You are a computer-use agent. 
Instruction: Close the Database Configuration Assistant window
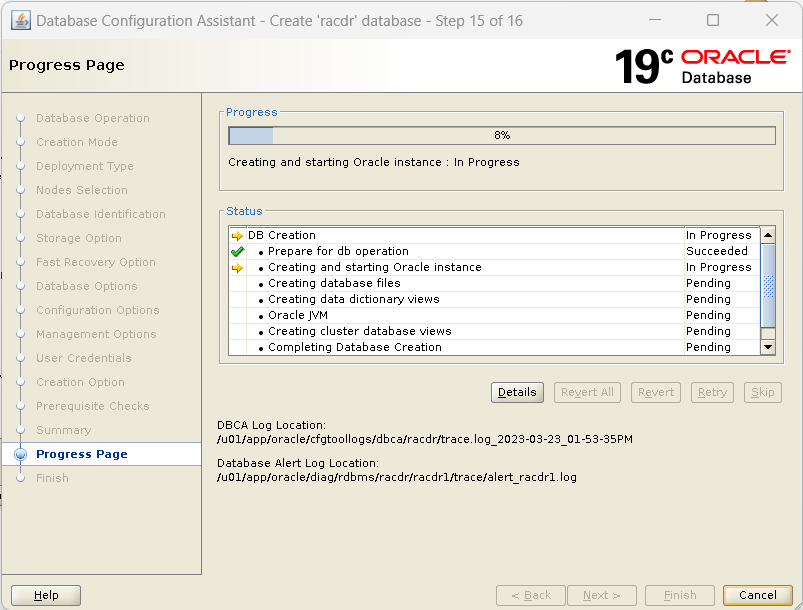point(772,20)
